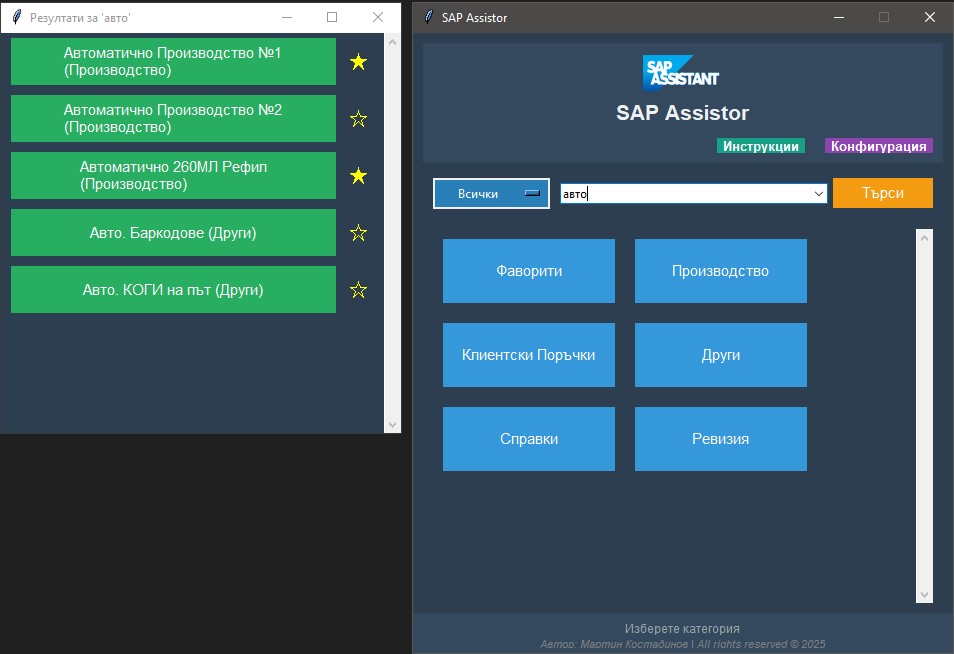The width and height of the screenshot is (954, 654).
Task: Open the Фаворити category
Action: (529, 271)
